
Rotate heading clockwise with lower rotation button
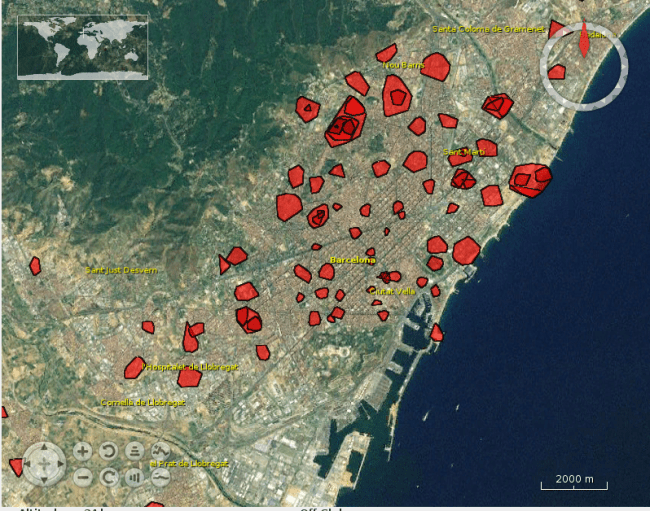pyautogui.click(x=109, y=477)
